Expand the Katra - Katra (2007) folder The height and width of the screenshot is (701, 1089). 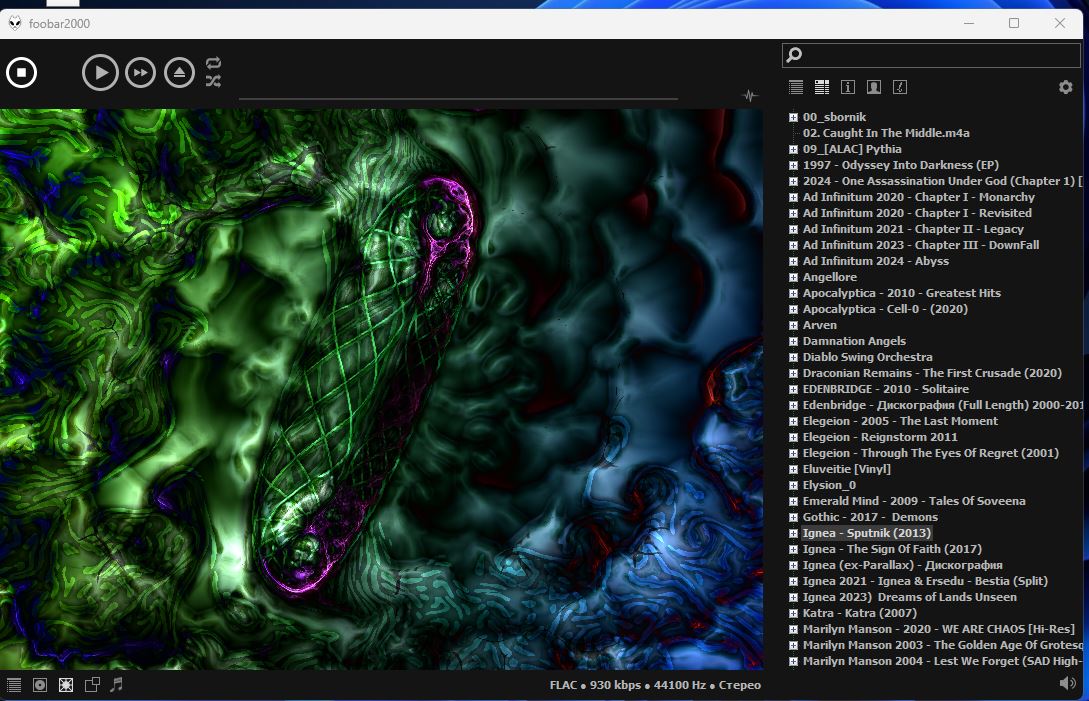pyautogui.click(x=793, y=613)
